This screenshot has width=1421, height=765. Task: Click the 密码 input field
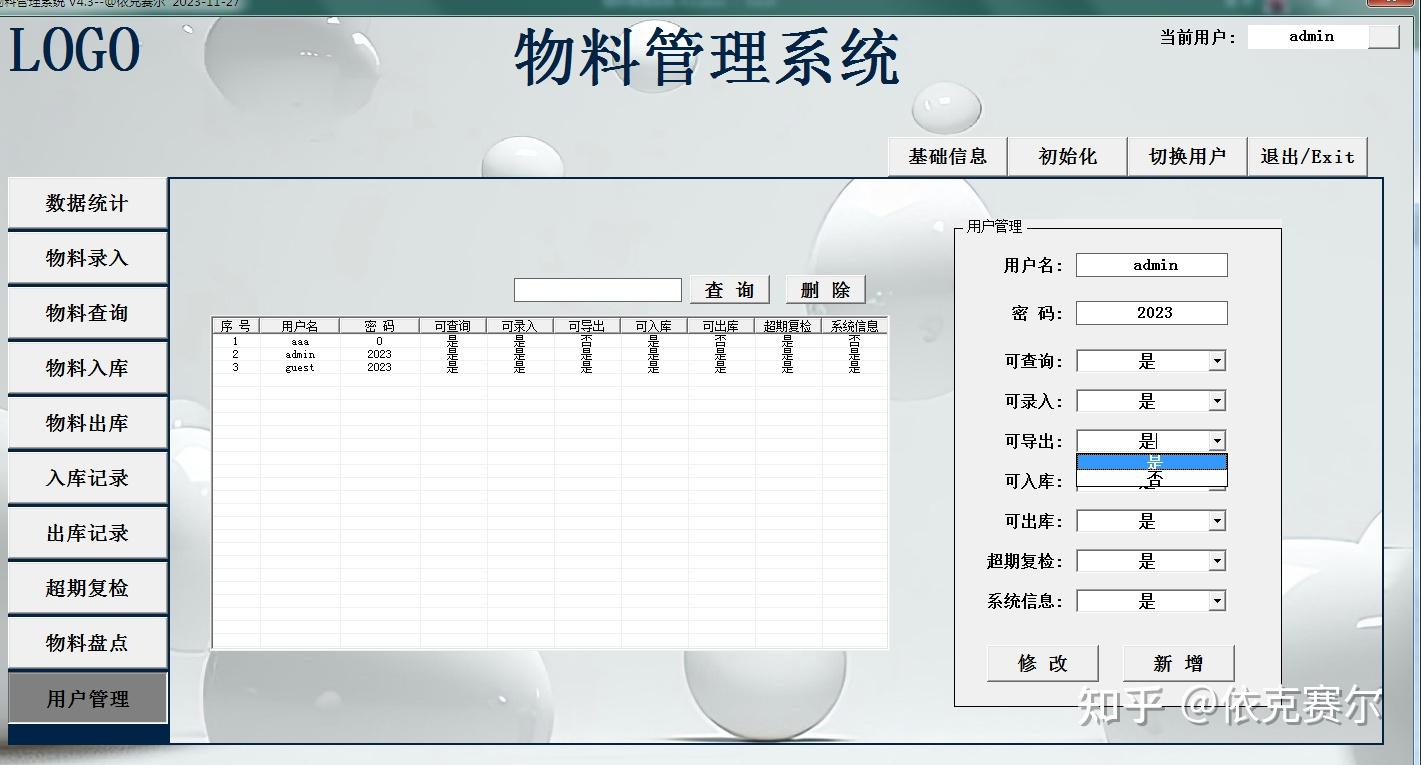(1152, 313)
